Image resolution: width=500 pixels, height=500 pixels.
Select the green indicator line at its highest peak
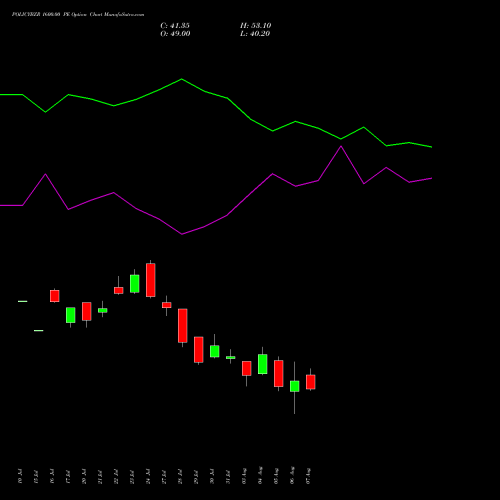pos(181,79)
